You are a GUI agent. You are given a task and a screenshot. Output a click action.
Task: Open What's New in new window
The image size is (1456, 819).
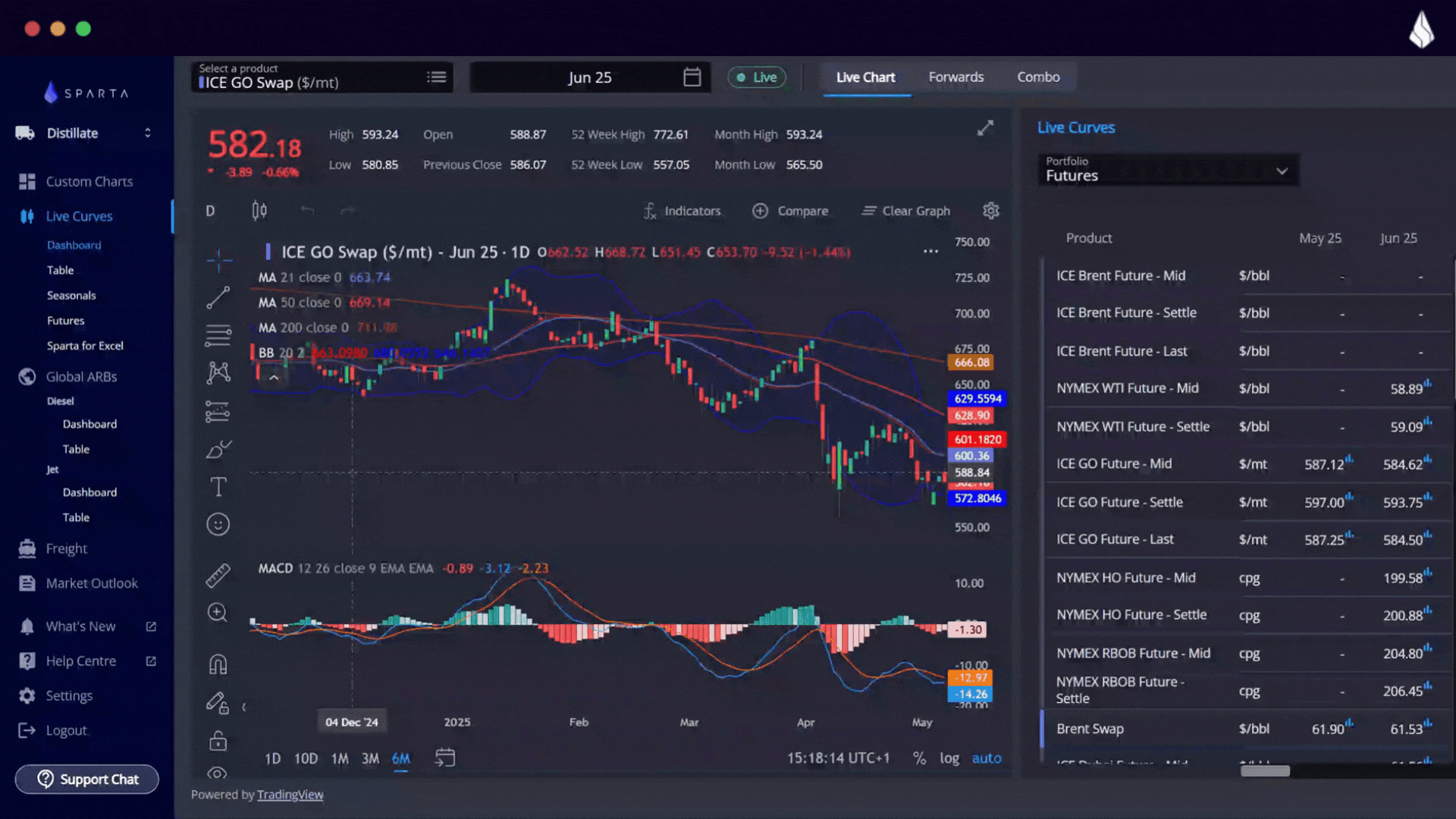pos(151,626)
